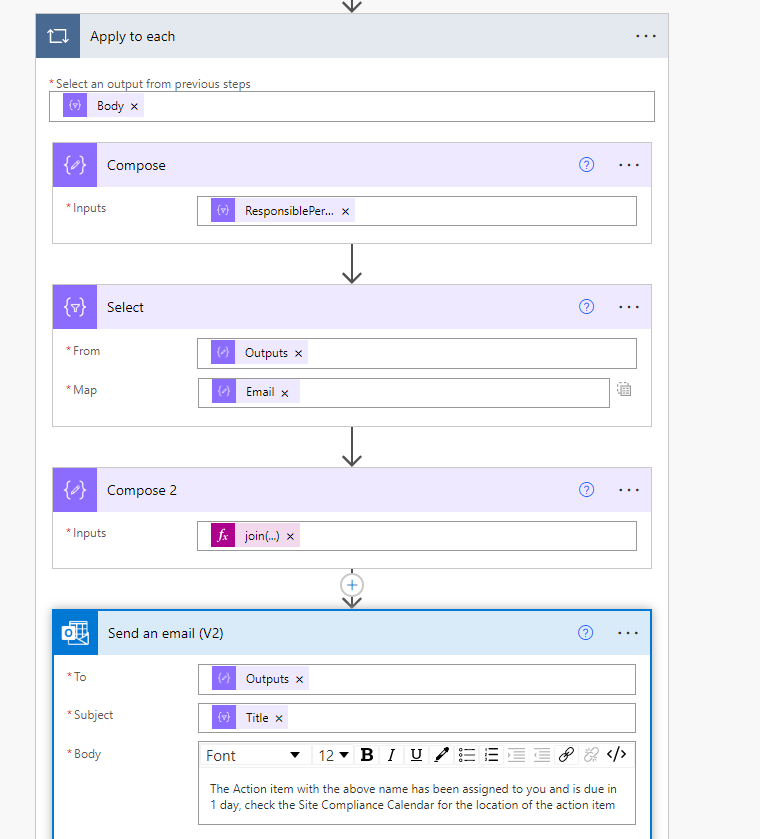This screenshot has width=760, height=839.
Task: Open help for Send an email (V2)
Action: click(586, 633)
